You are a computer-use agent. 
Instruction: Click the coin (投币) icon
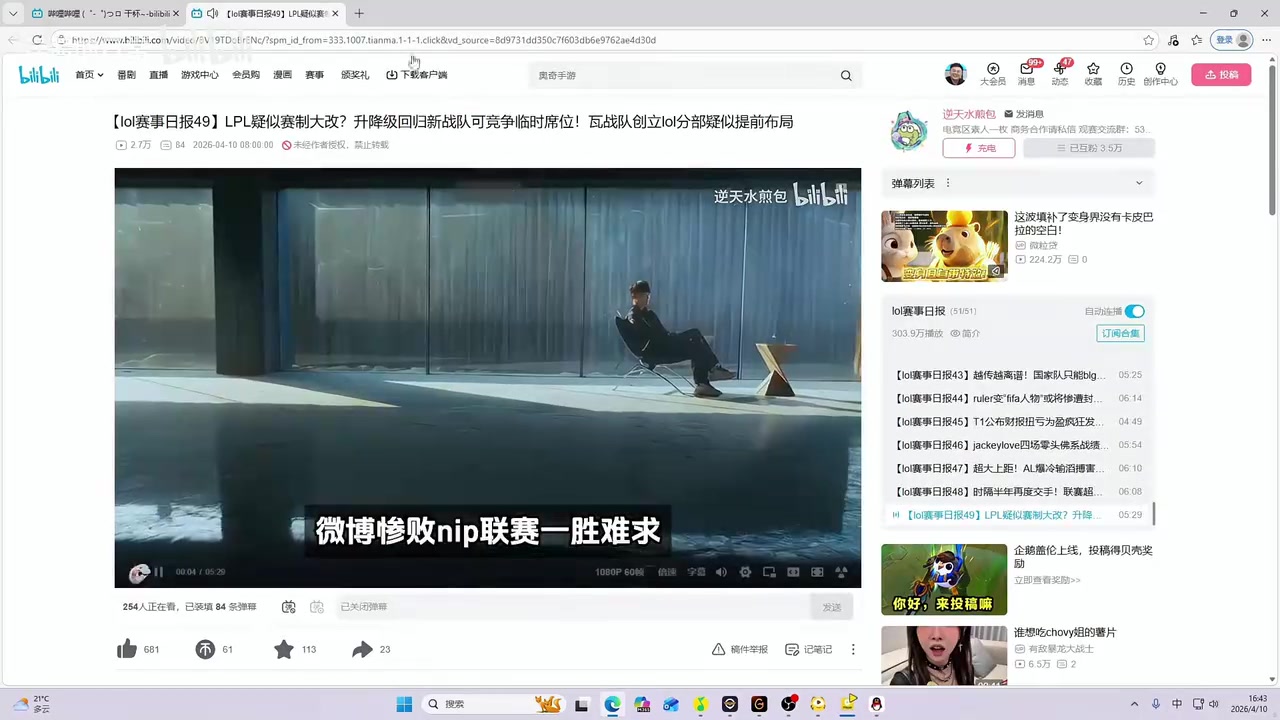coord(205,650)
